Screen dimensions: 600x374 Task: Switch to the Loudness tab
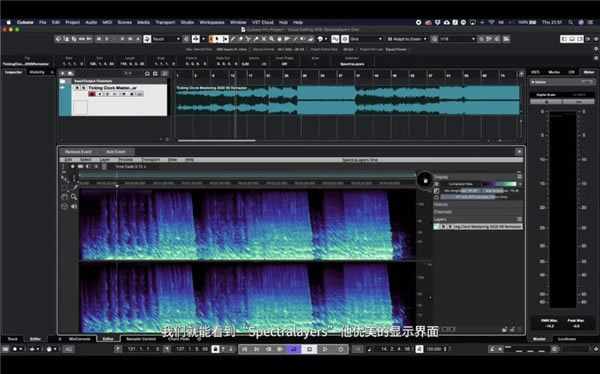[x=566, y=339]
